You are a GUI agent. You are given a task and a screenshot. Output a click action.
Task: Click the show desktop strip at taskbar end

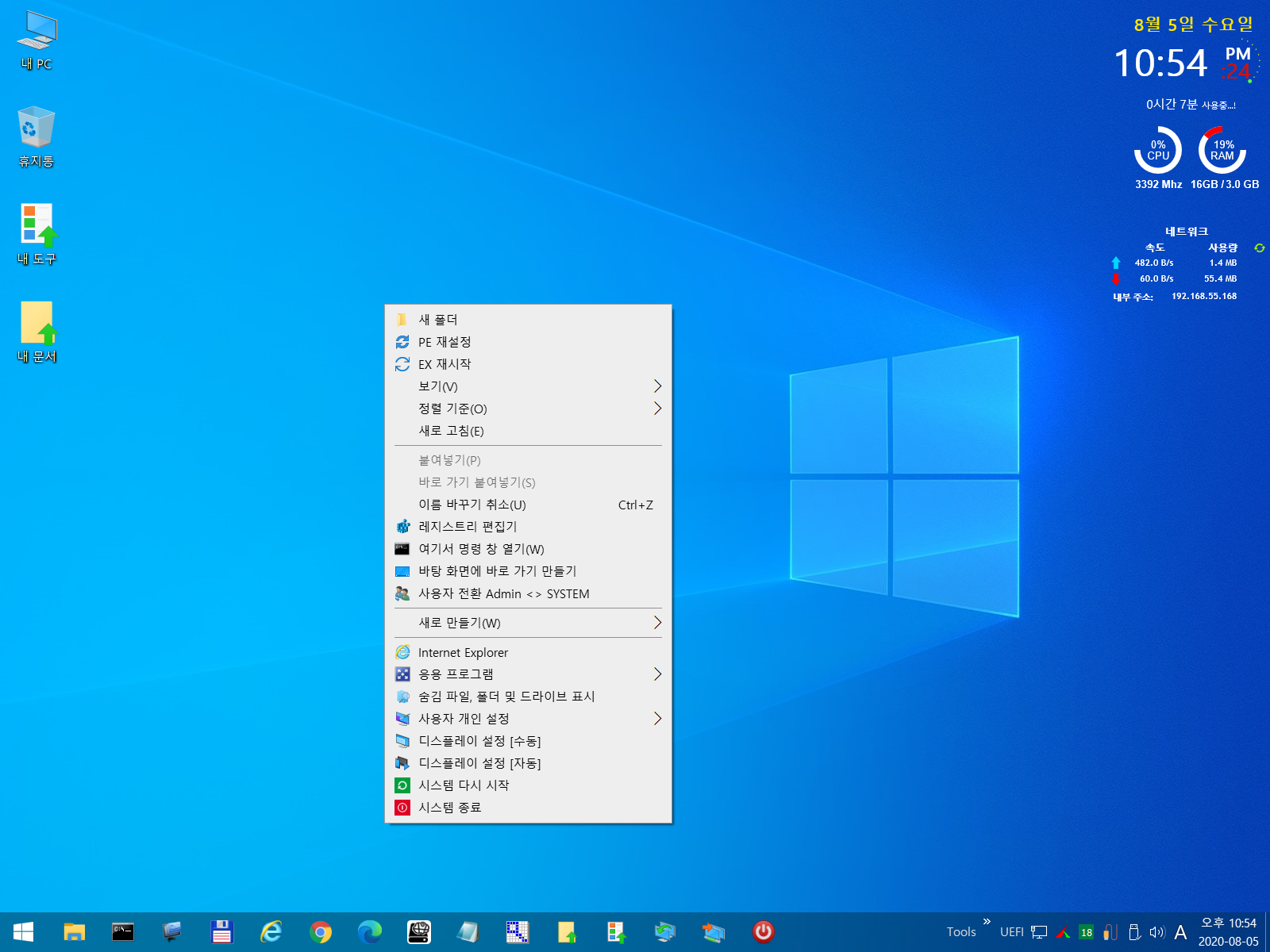point(1268,932)
